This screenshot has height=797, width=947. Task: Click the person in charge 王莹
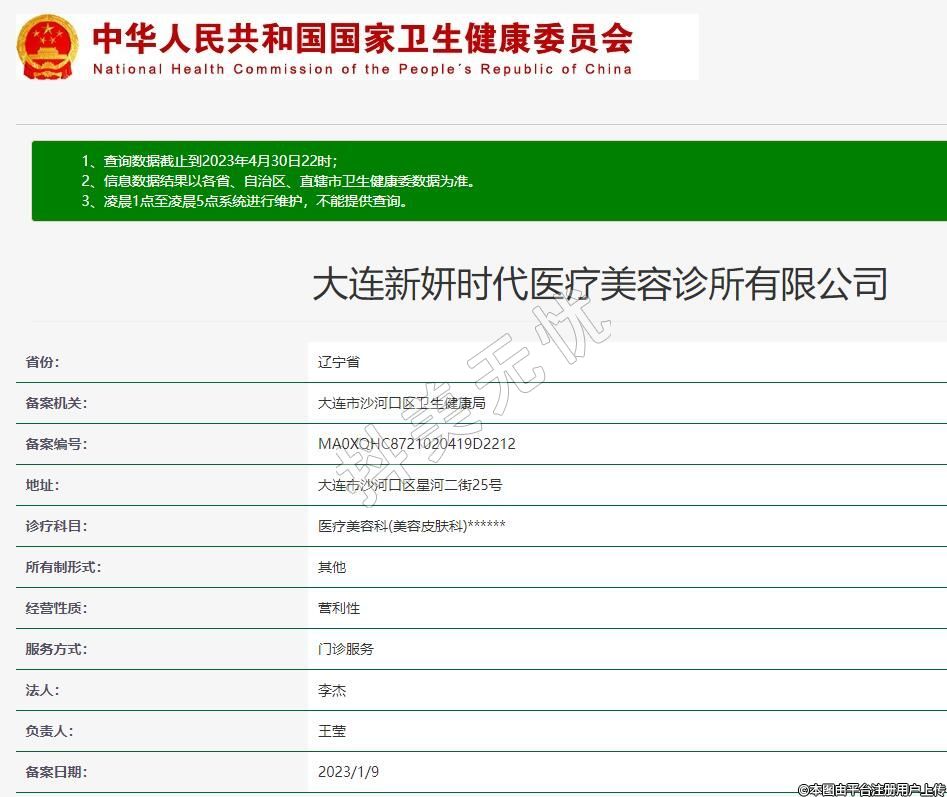tap(331, 731)
